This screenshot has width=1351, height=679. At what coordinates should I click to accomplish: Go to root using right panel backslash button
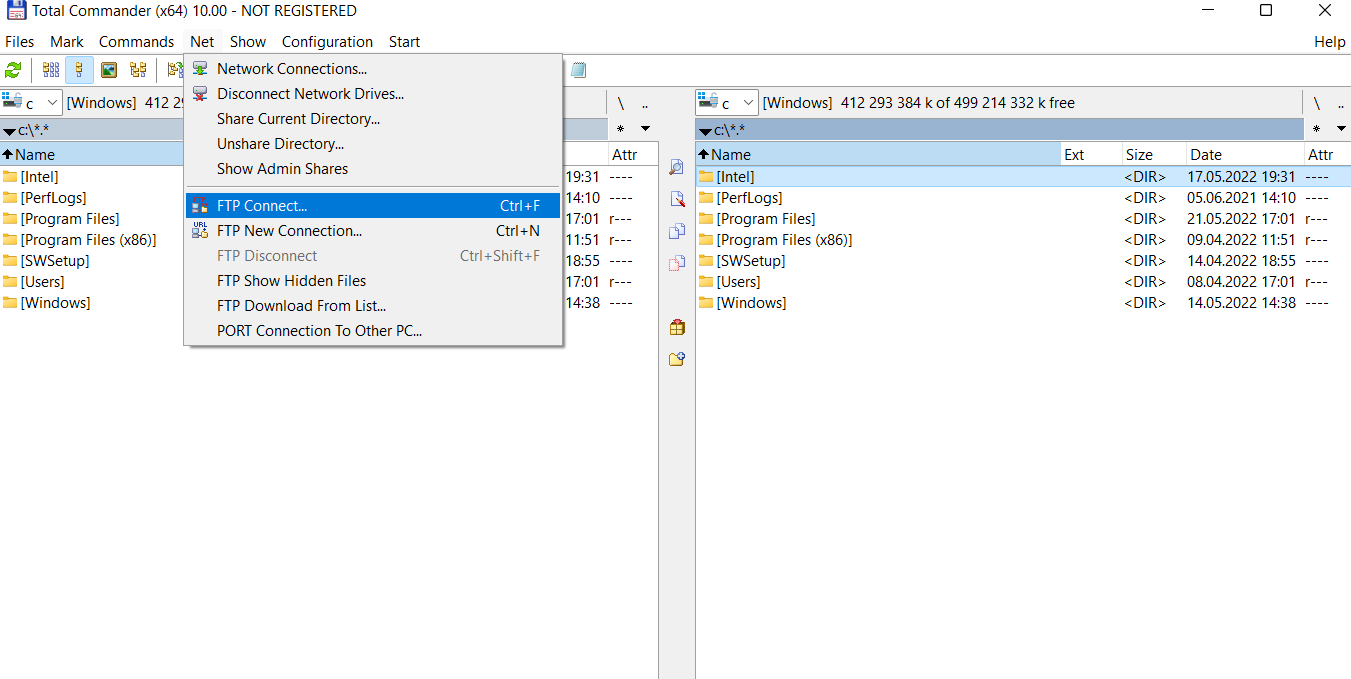1317,103
